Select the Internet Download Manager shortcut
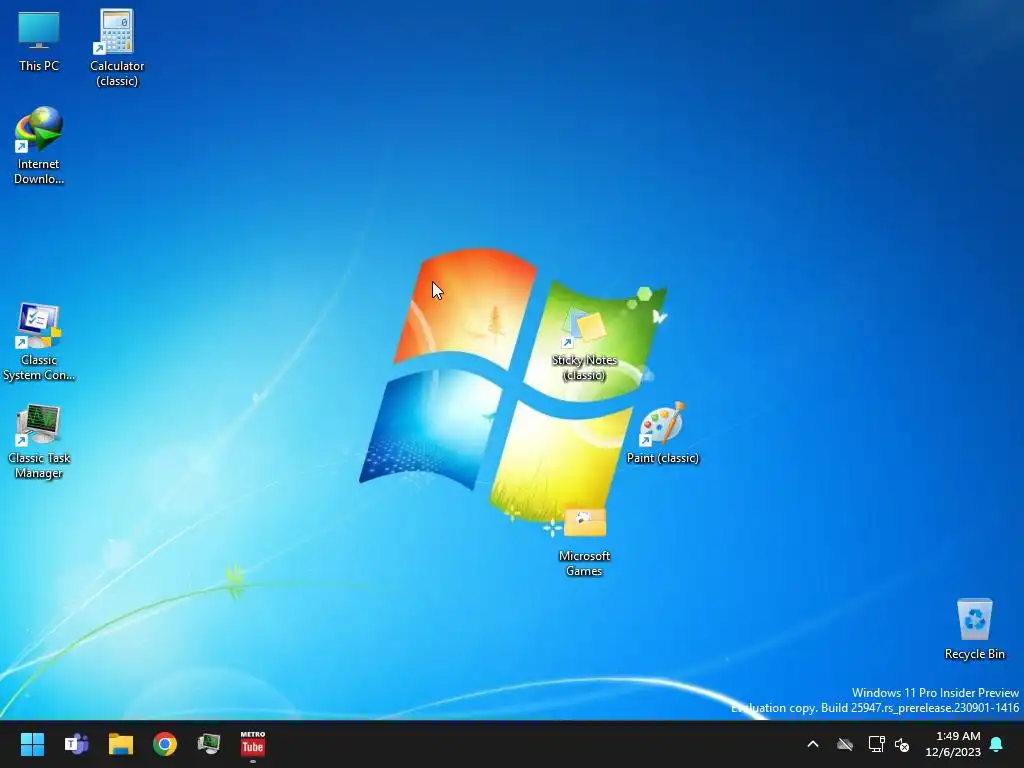1024x768 pixels. (39, 145)
